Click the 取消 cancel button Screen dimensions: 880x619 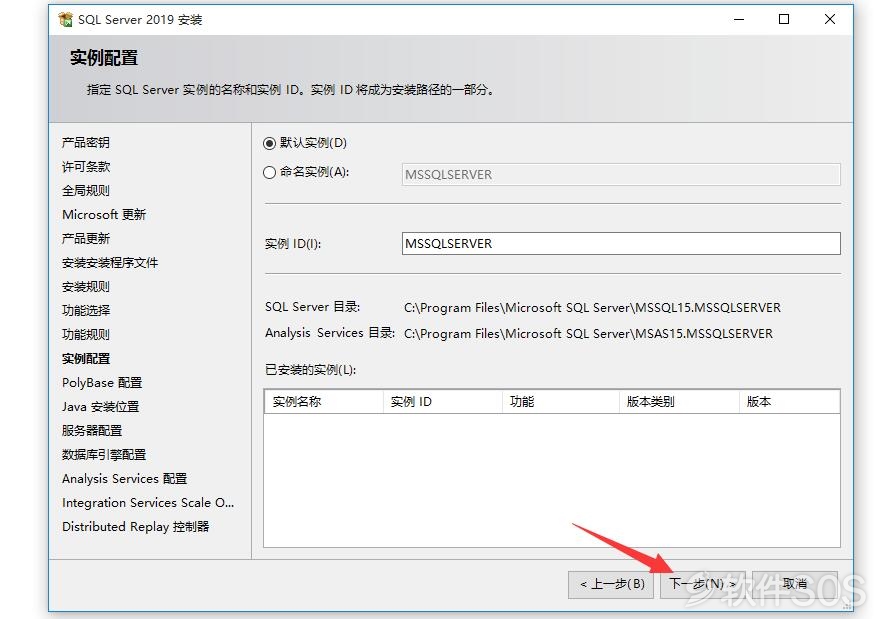click(795, 584)
